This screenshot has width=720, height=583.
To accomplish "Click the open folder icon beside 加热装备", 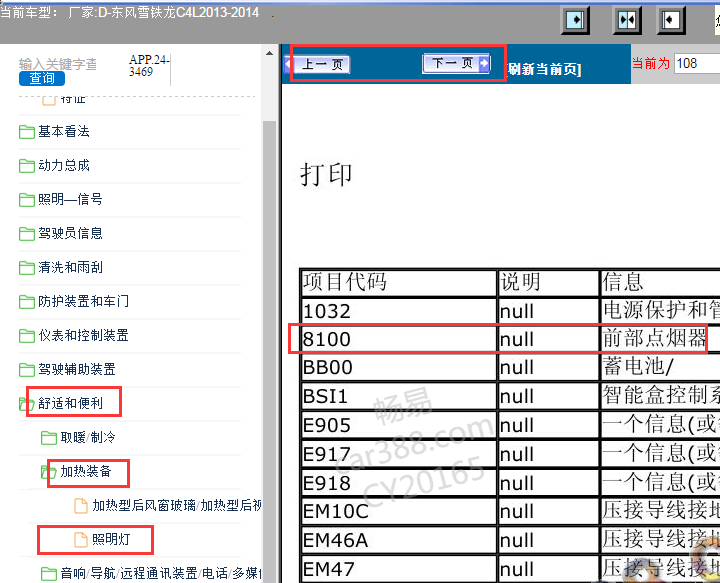I will click(49, 472).
